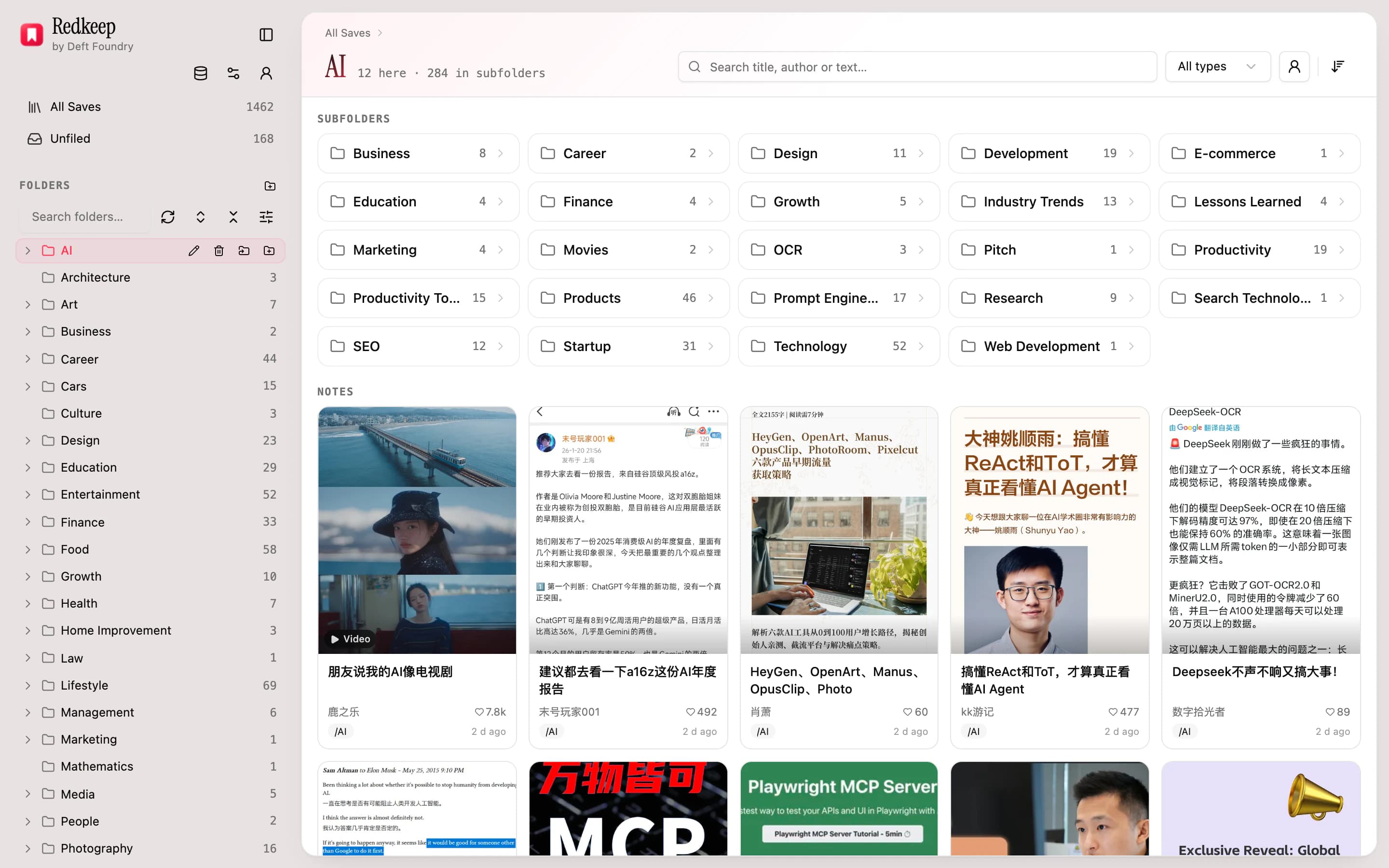Select the Home Improvement folder

(150, 630)
